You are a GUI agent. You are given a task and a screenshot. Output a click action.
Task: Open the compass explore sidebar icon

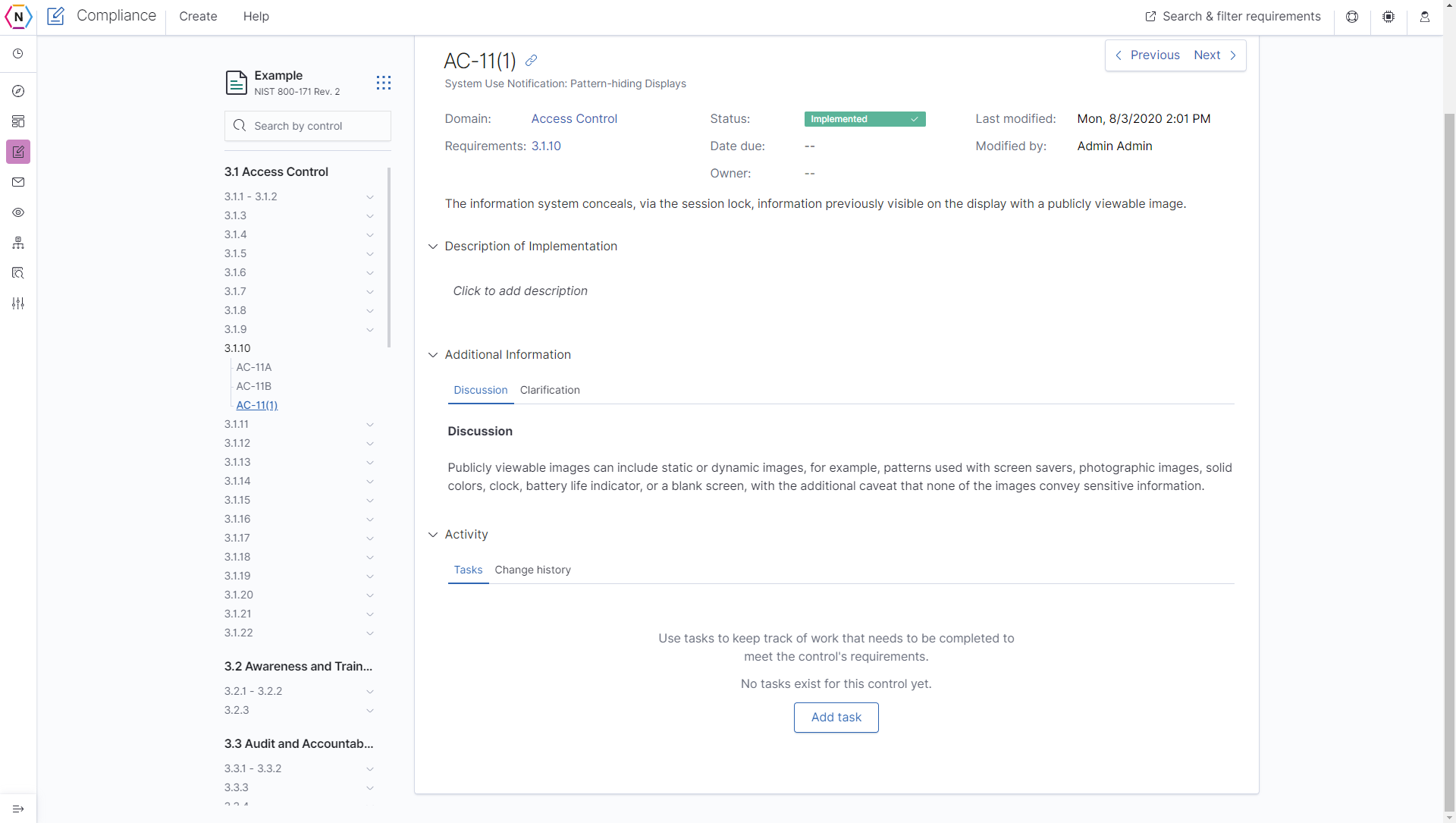(18, 91)
